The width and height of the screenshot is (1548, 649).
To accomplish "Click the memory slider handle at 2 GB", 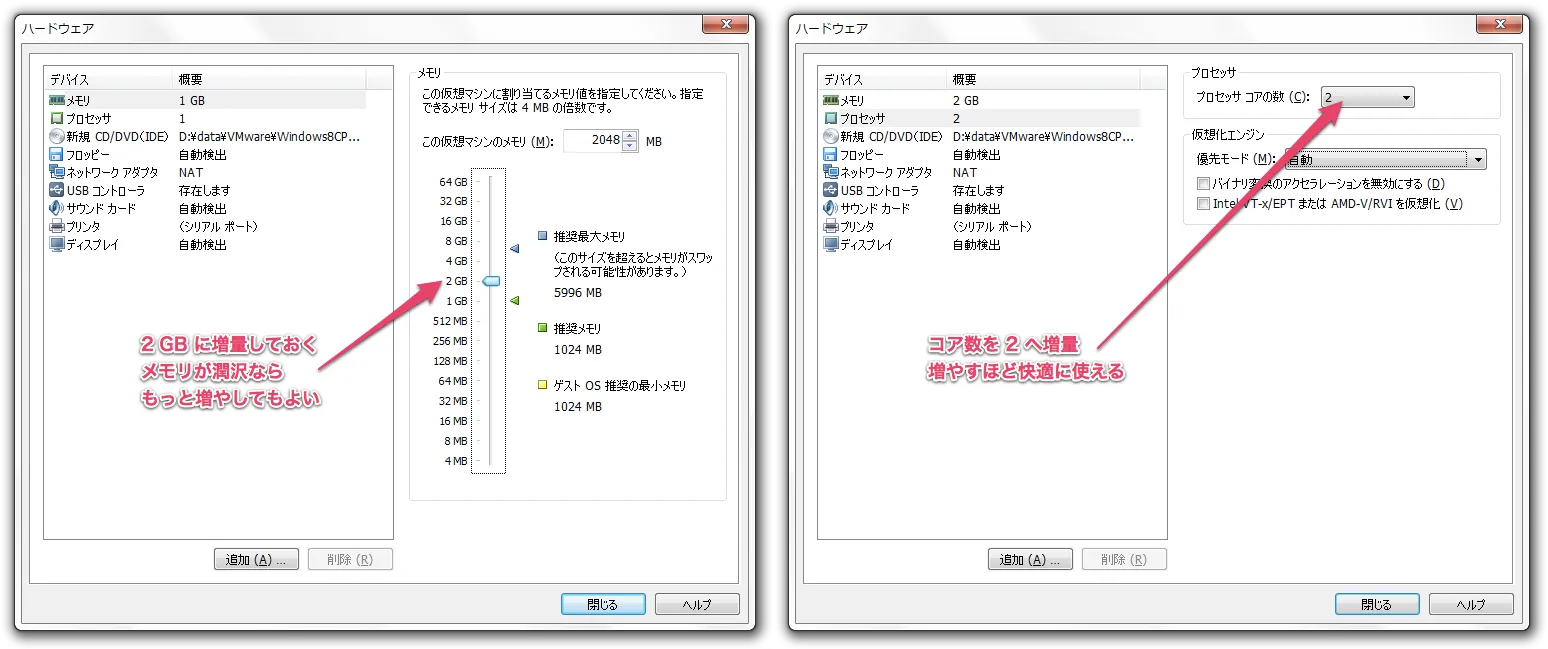I will (x=490, y=281).
